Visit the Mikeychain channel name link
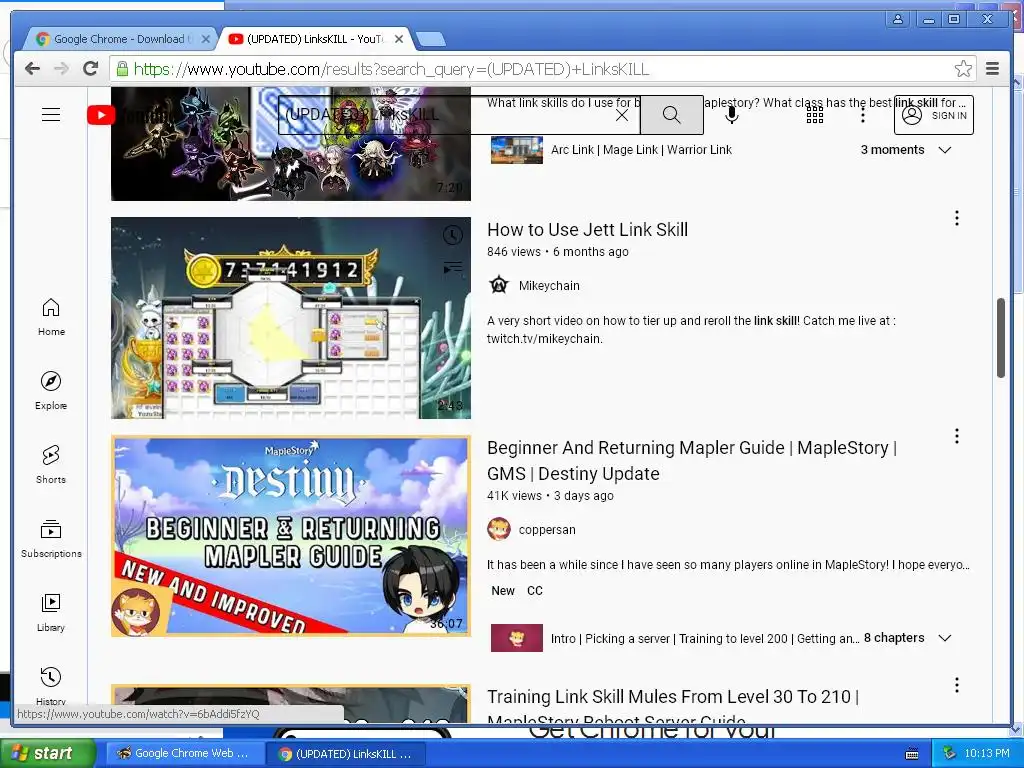The width and height of the screenshot is (1024, 768). coord(549,285)
